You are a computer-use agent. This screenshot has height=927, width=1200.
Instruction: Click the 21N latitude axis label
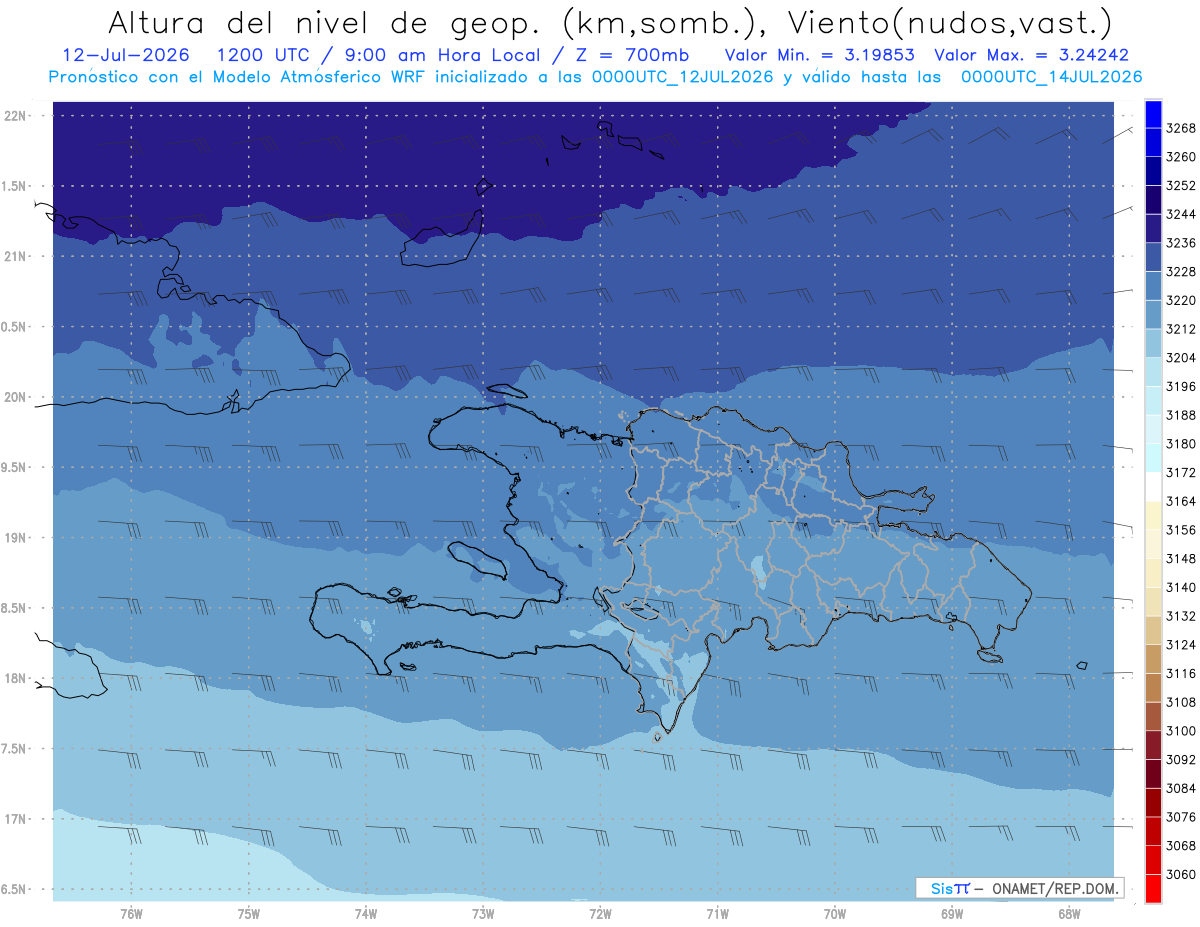[x=17, y=256]
